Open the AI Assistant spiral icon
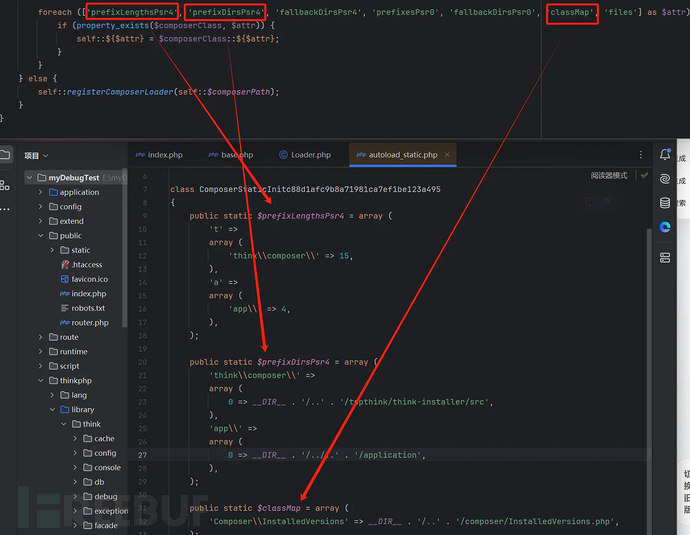The image size is (690, 535). (x=665, y=178)
